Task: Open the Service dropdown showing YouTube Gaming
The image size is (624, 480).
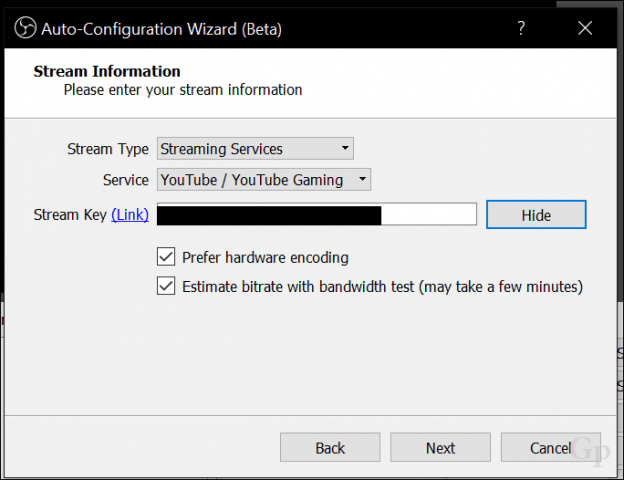Action: click(x=264, y=180)
